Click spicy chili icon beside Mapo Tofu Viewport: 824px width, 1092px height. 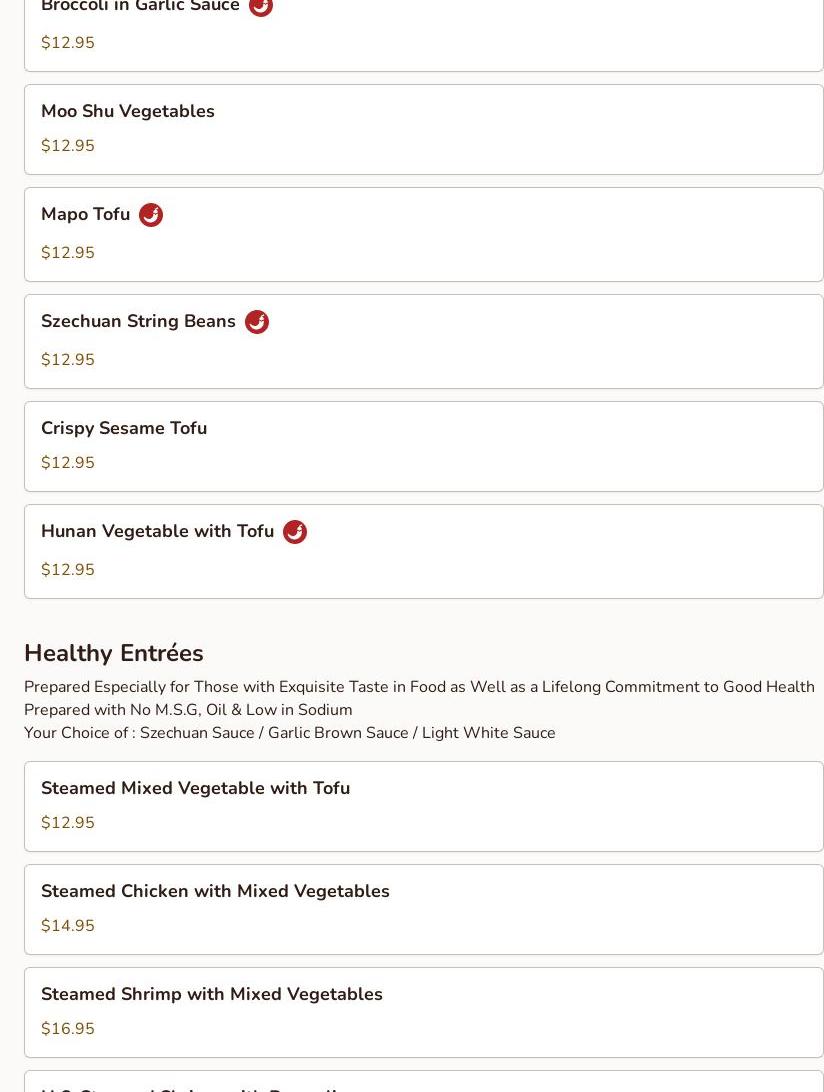tap(150, 214)
